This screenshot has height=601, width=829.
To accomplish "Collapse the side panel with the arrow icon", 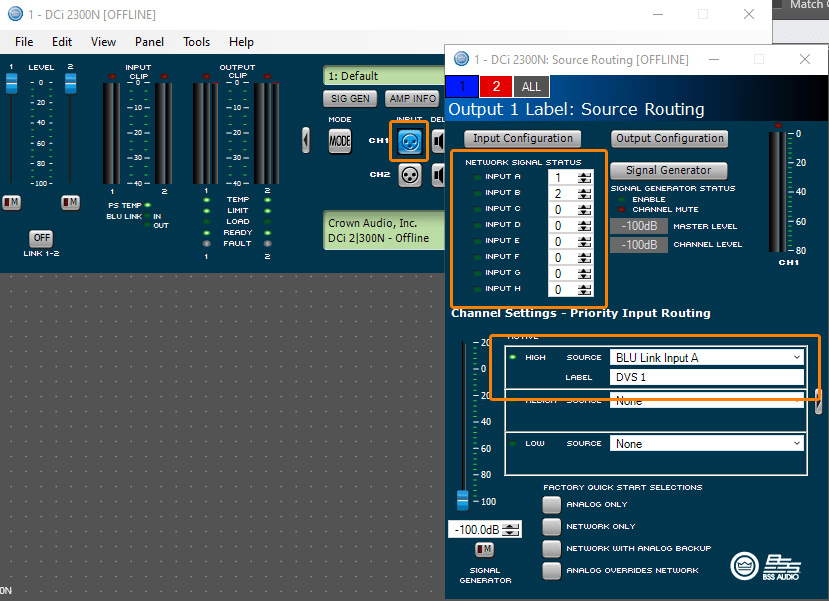I will click(x=305, y=141).
